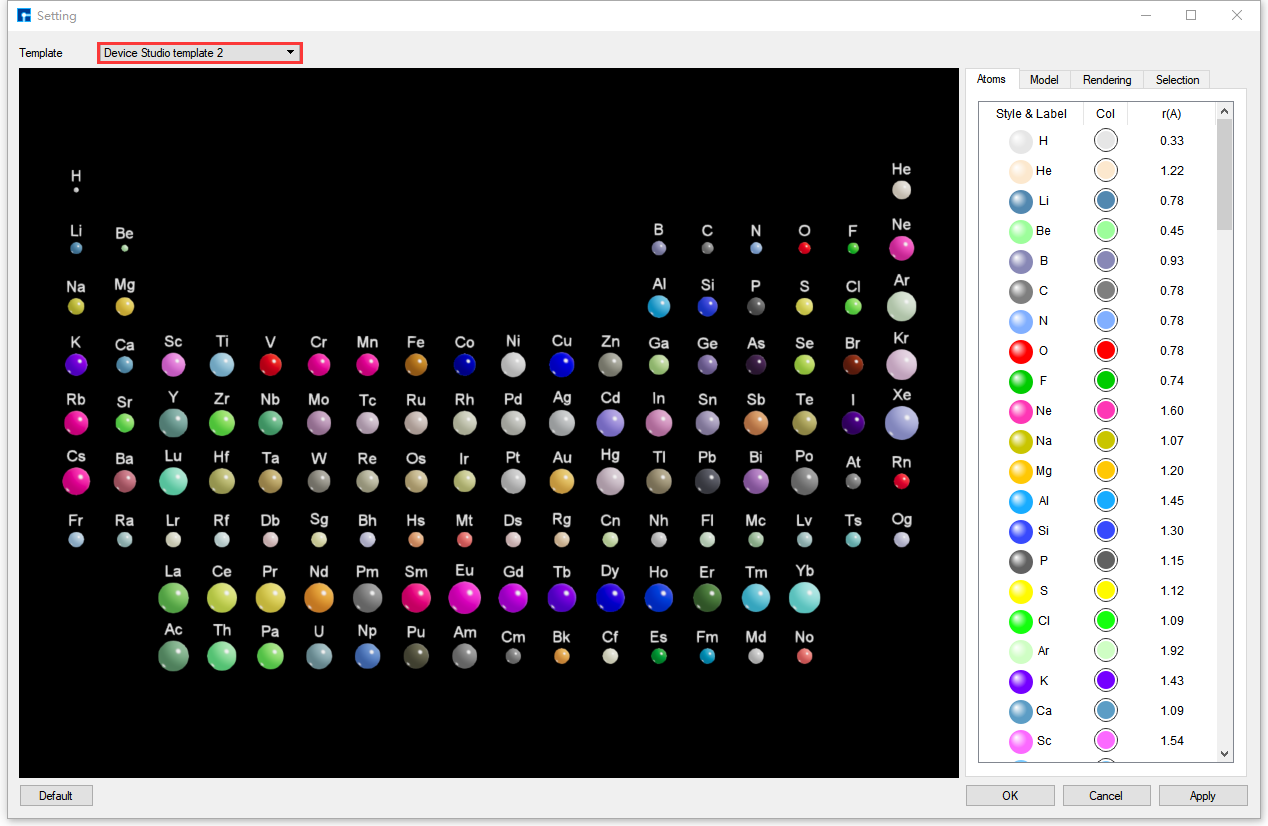Screen dimensions: 1268x826
Task: Select the Iron (Fe) sphere
Action: [416, 365]
